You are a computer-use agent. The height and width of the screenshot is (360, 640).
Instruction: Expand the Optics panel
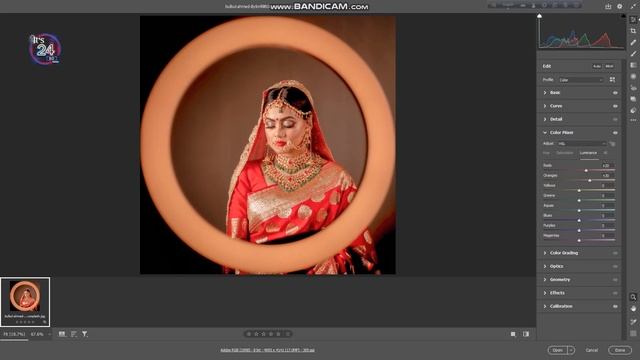[545, 266]
